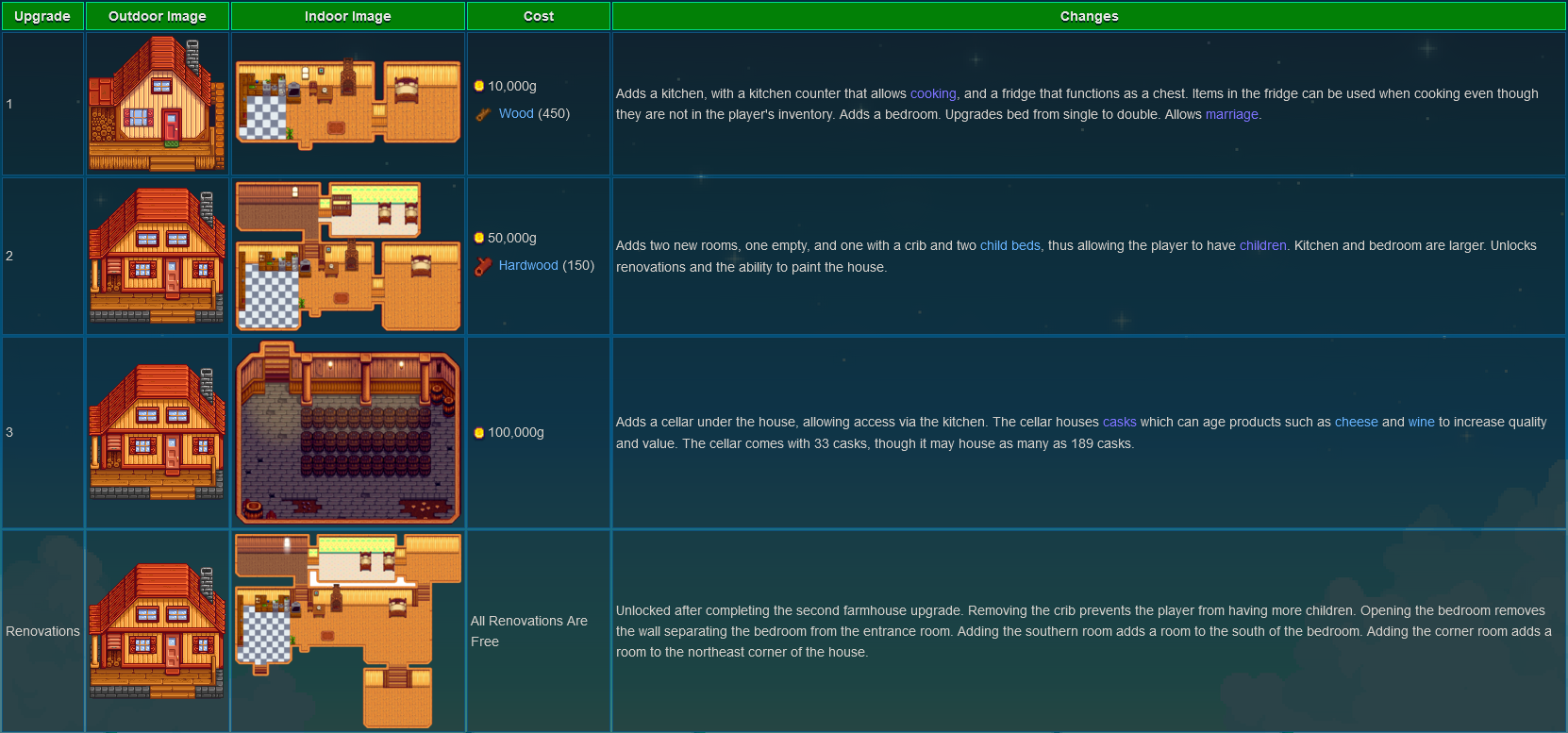
Task: Open the children link
Action: pyautogui.click(x=1263, y=245)
